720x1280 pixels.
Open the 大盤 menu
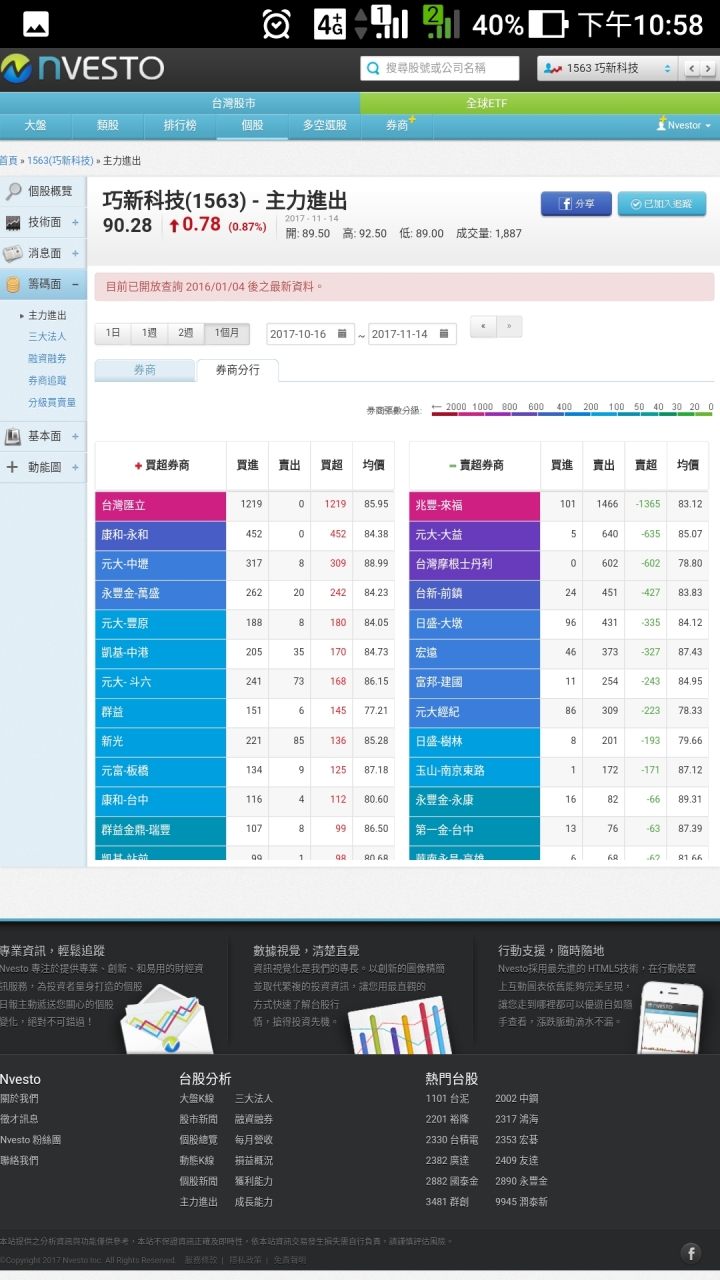point(35,125)
